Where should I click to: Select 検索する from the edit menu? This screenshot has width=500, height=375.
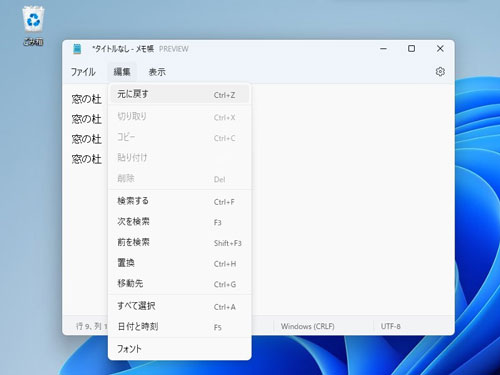click(180, 201)
